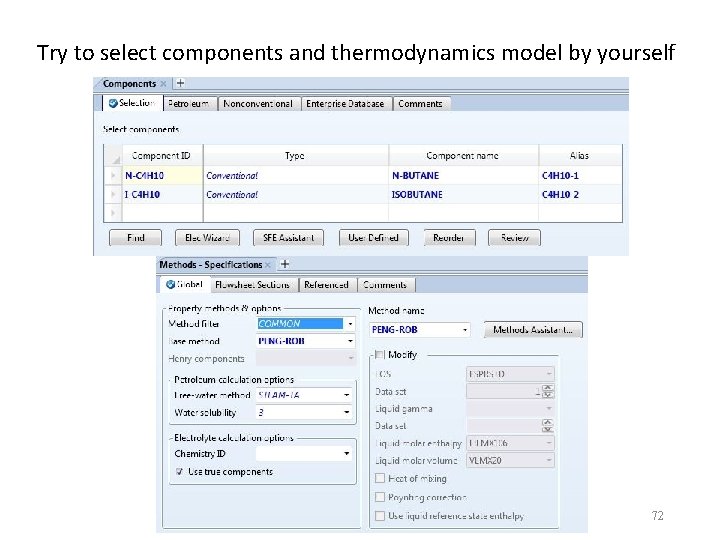Viewport: 720px width, 540px height.
Task: Switch to the Petroleum tab
Action: pos(188,104)
